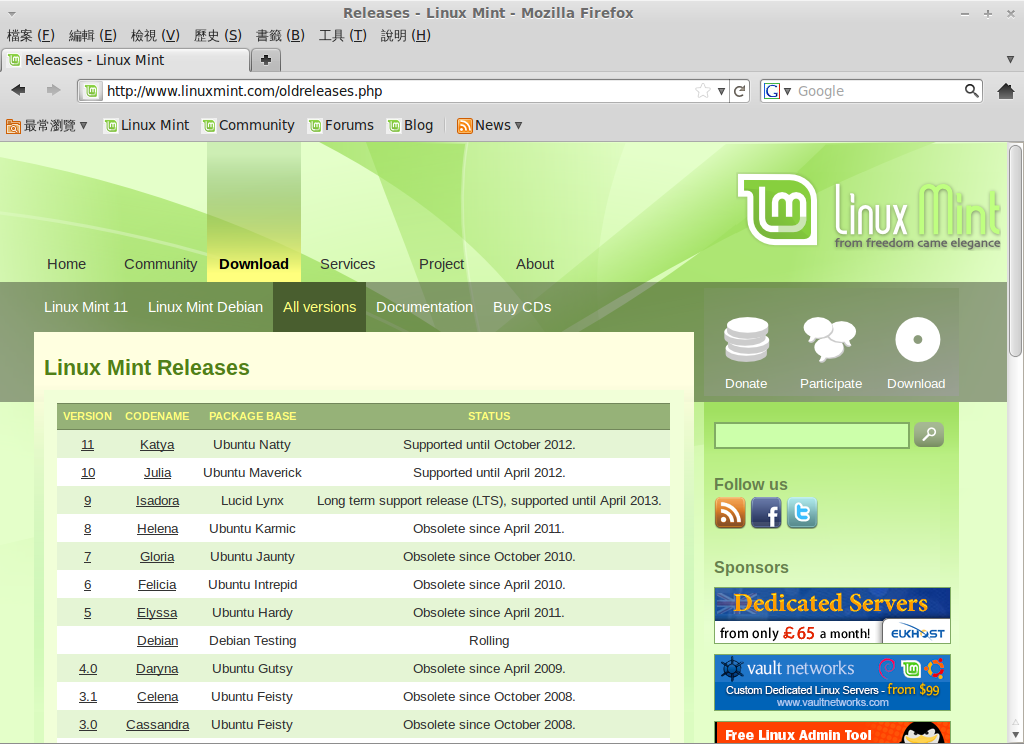Viewport: 1024px width, 744px height.
Task: Click the vault networks sponsor banner
Action: click(832, 683)
